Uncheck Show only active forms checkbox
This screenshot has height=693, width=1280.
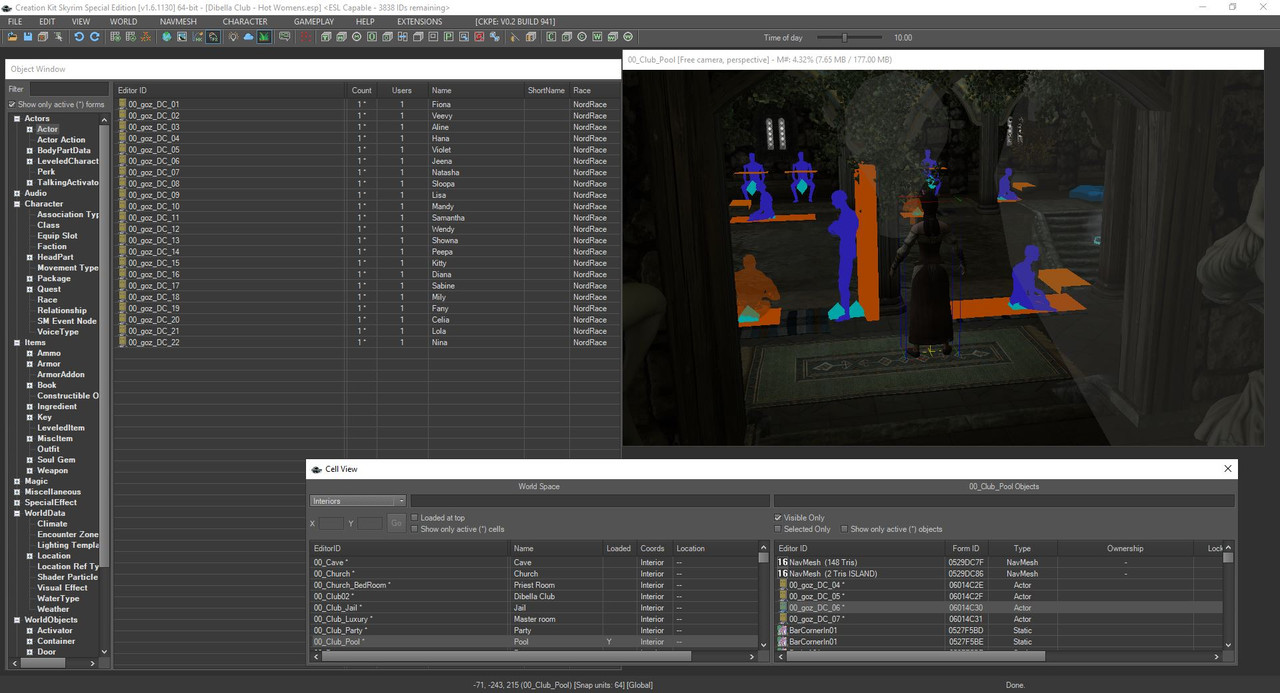point(12,104)
